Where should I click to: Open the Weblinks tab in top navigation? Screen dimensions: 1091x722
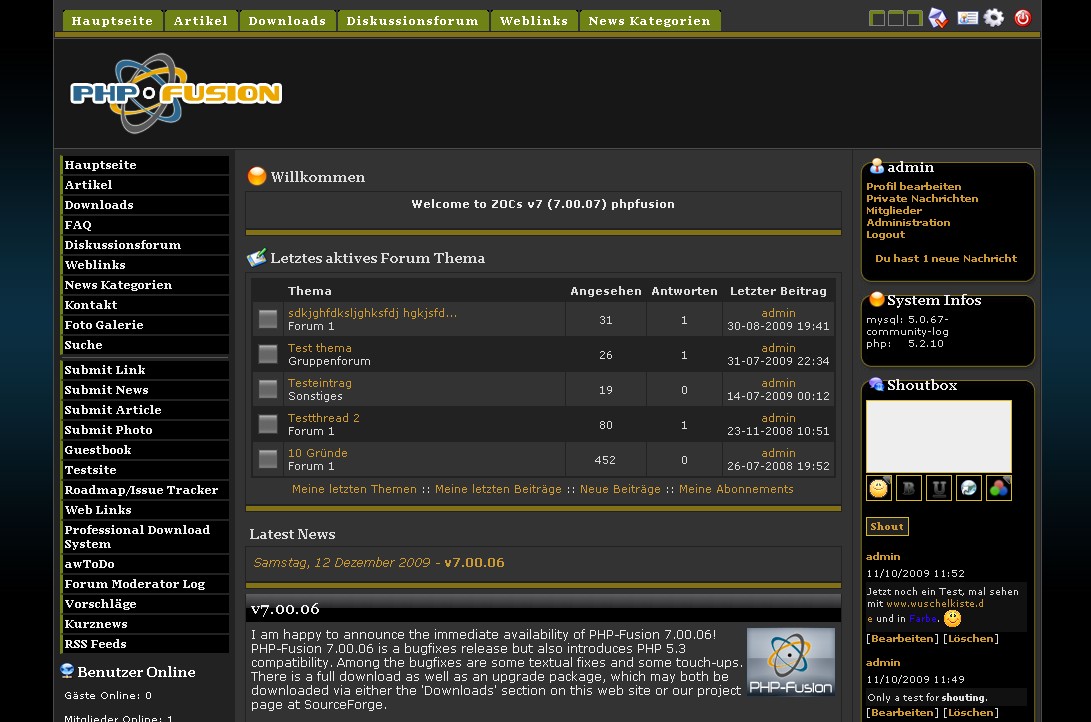coord(534,21)
